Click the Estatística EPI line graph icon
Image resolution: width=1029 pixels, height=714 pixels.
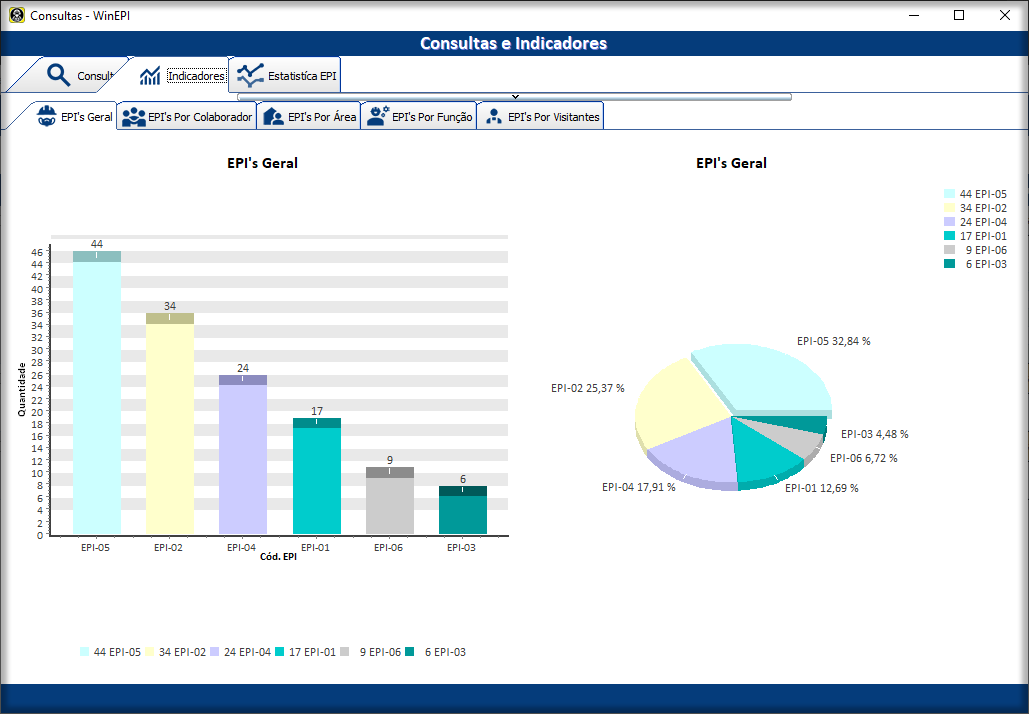[250, 75]
